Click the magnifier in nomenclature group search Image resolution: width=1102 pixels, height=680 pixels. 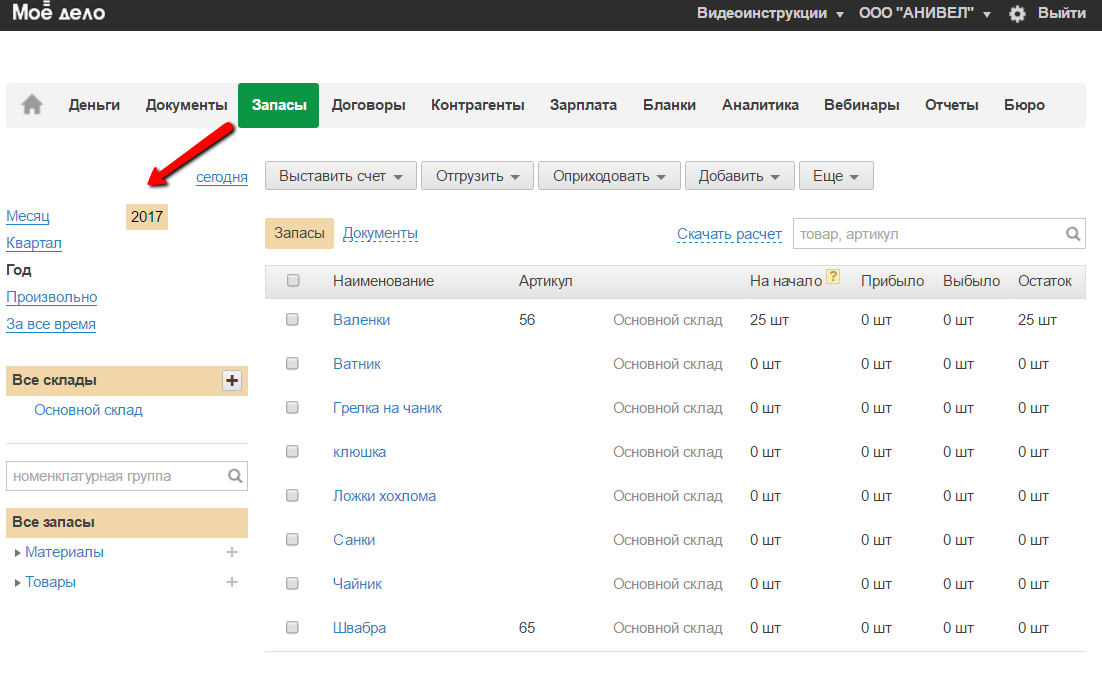coord(235,477)
